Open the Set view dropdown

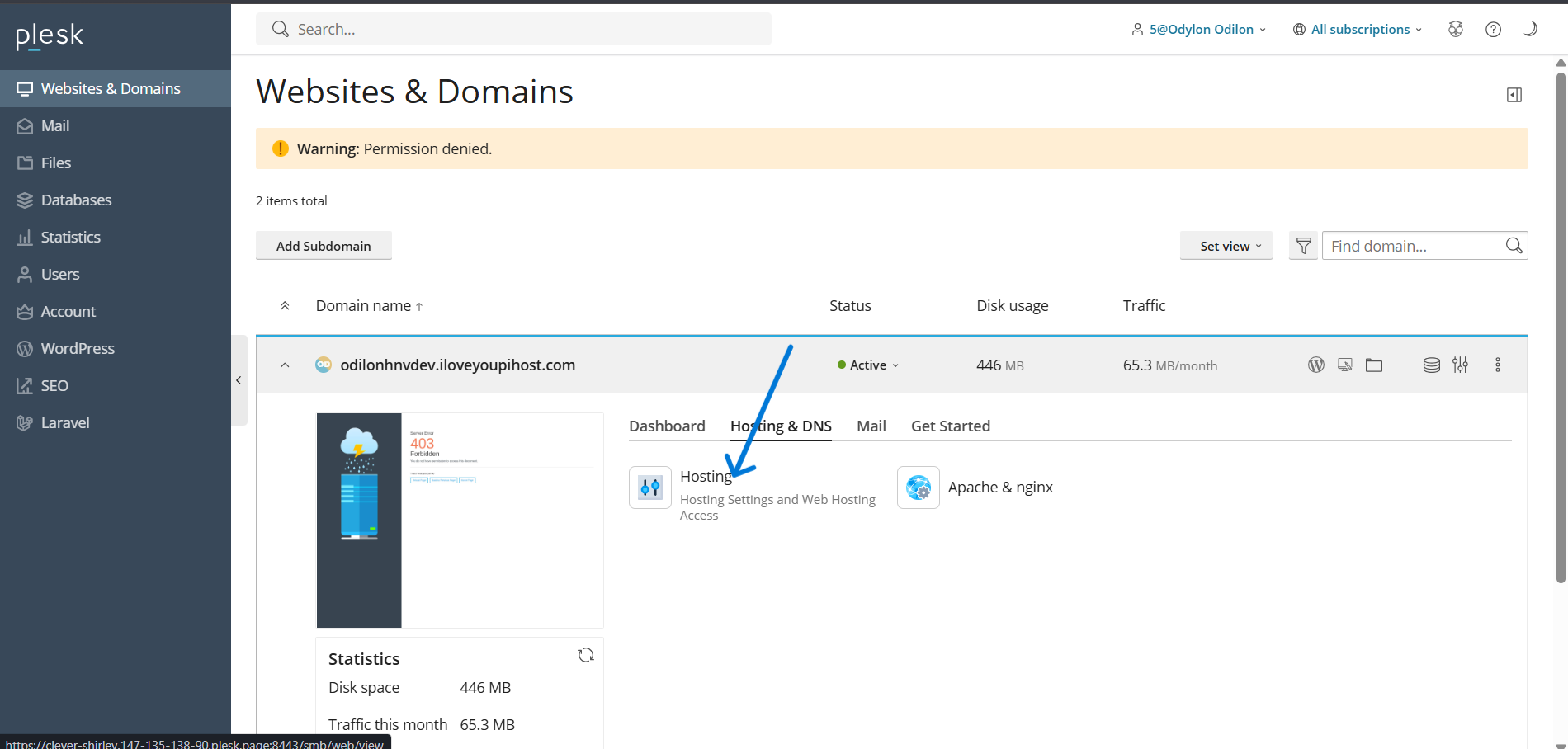pyautogui.click(x=1226, y=246)
